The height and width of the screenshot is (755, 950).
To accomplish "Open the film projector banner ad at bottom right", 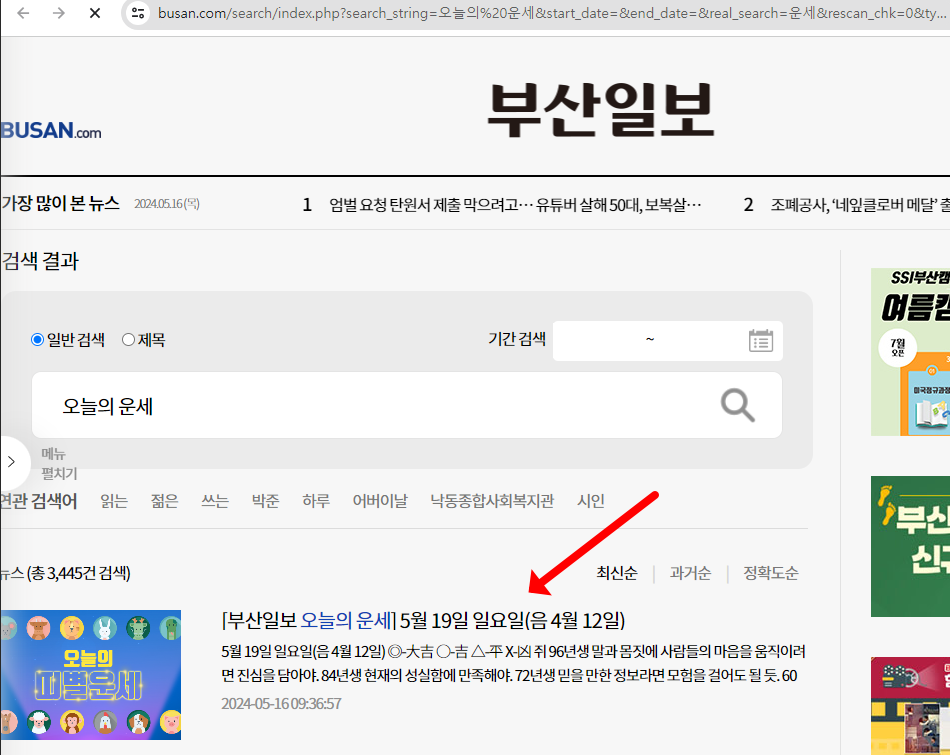I will click(910, 706).
